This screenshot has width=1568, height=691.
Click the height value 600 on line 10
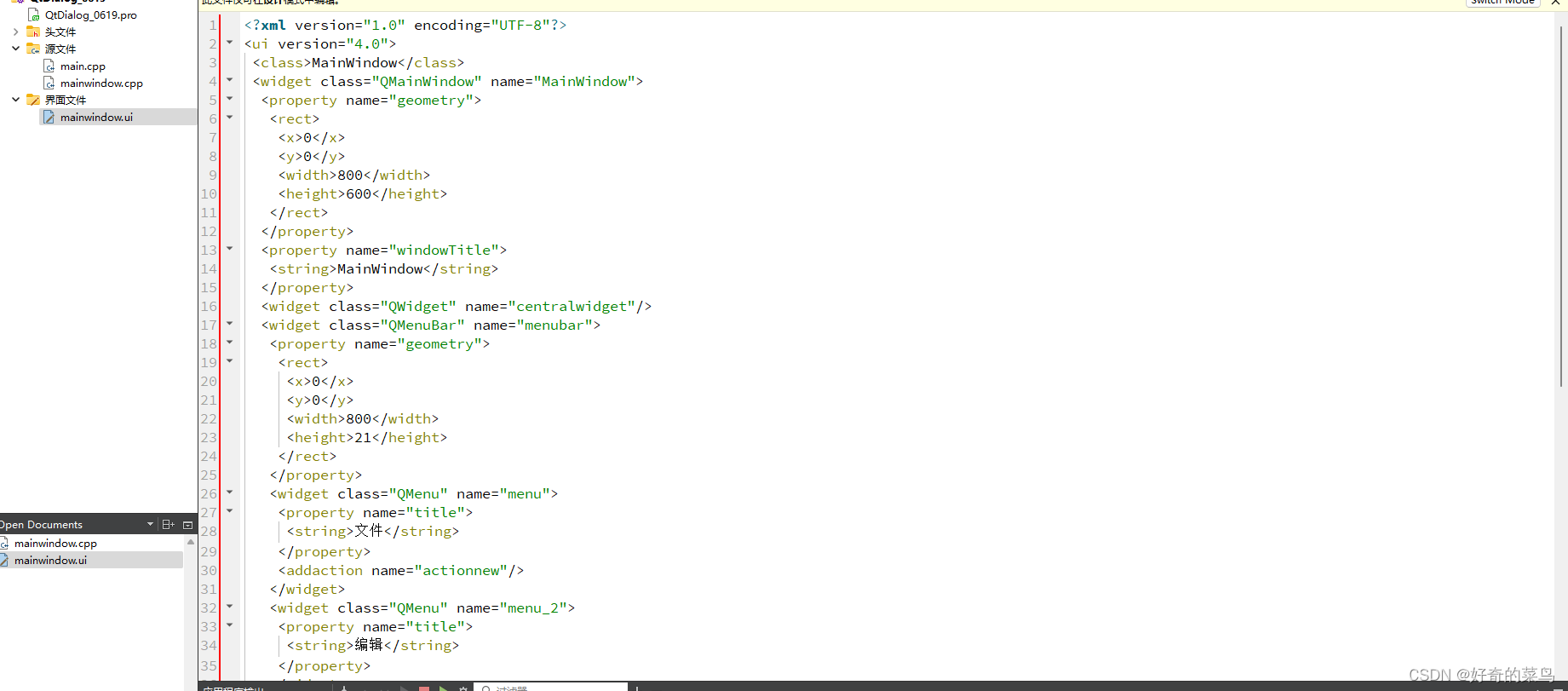pos(359,193)
